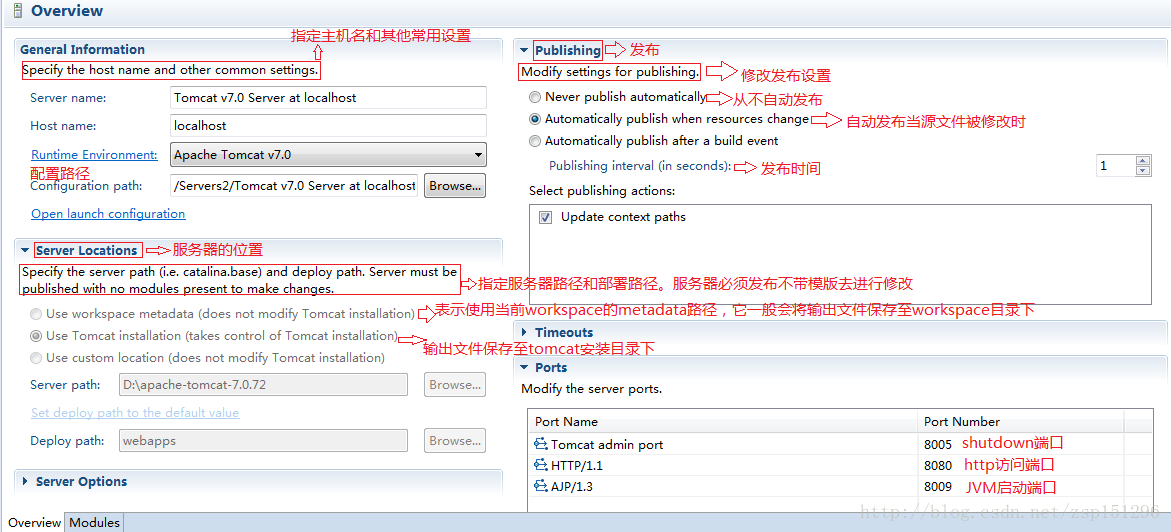Click Browse next to Server path
Screen dimensions: 1171x532
tap(455, 385)
